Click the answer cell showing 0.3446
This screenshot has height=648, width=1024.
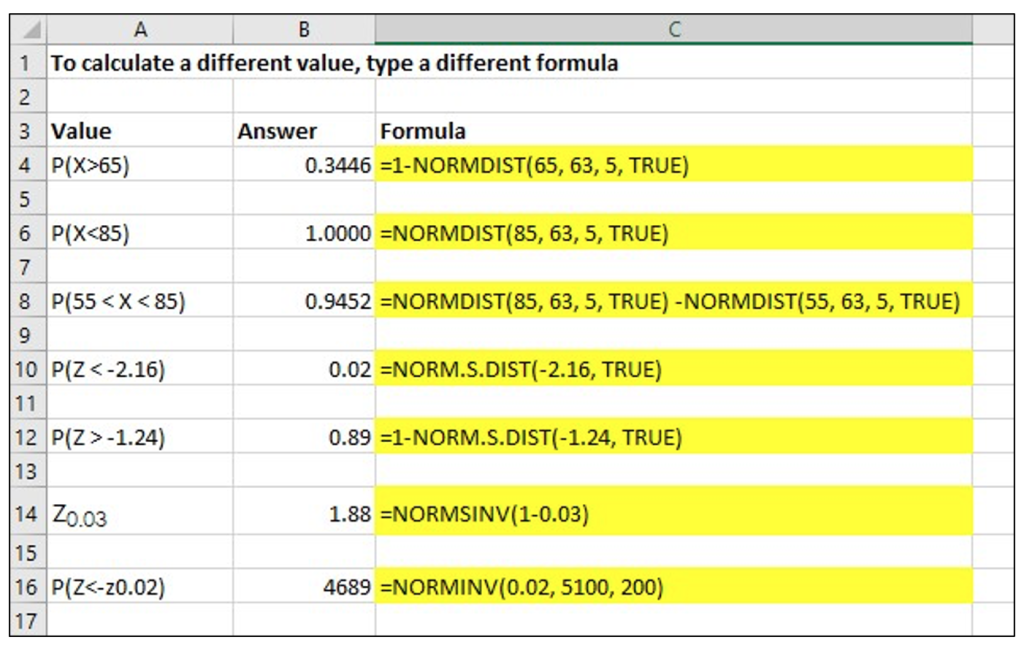(304, 166)
